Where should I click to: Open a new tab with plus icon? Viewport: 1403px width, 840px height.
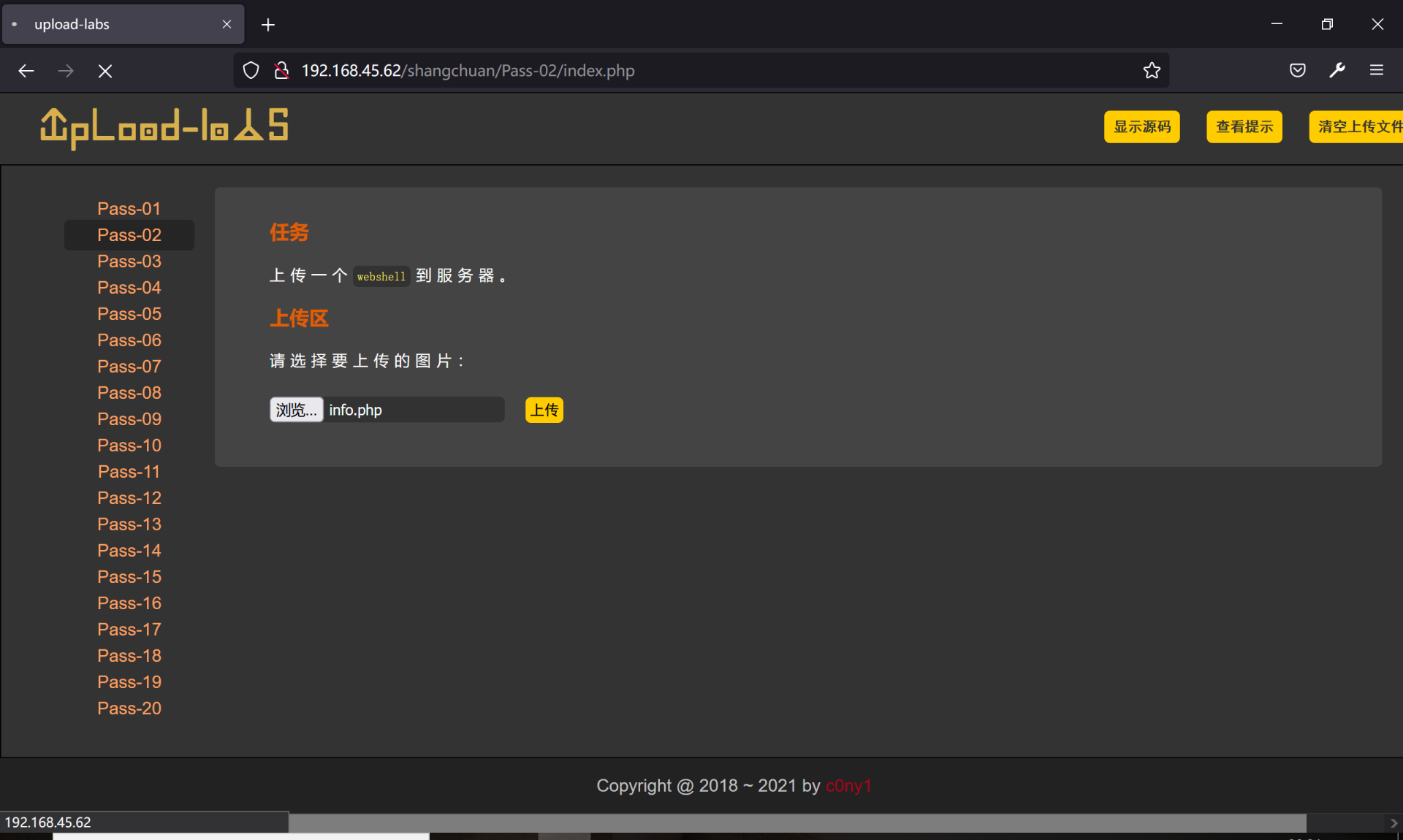[268, 25]
